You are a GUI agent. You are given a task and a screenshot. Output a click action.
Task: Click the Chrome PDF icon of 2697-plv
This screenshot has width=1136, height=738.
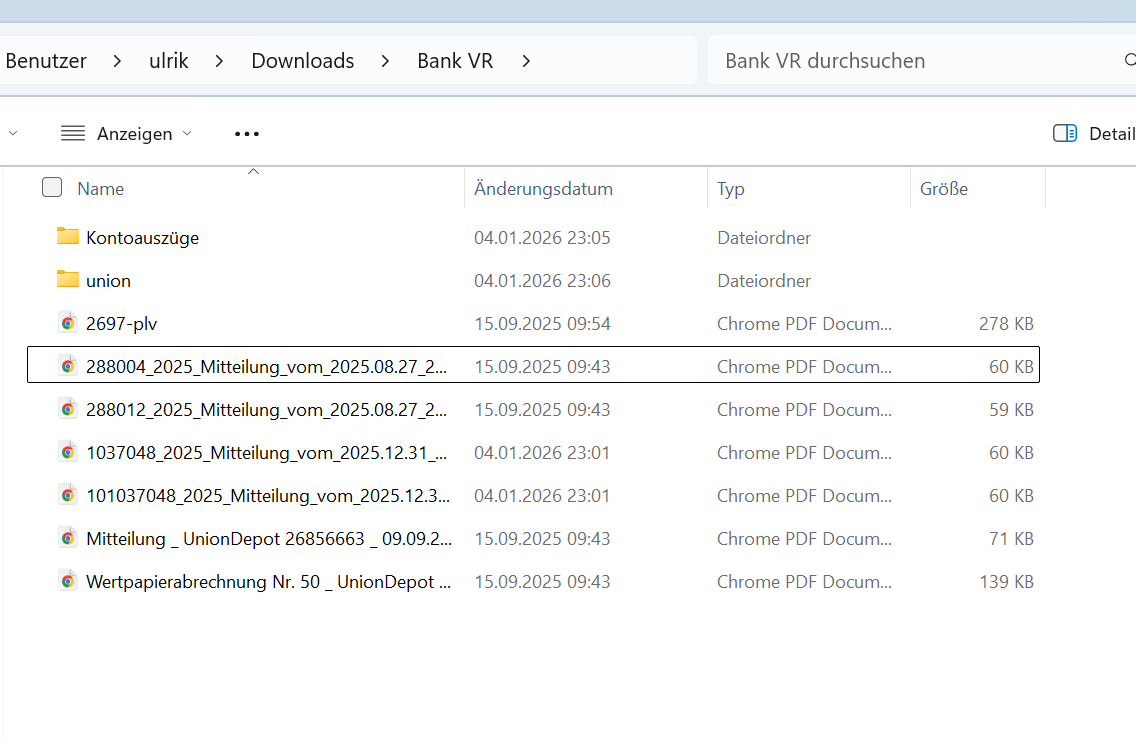(x=67, y=323)
